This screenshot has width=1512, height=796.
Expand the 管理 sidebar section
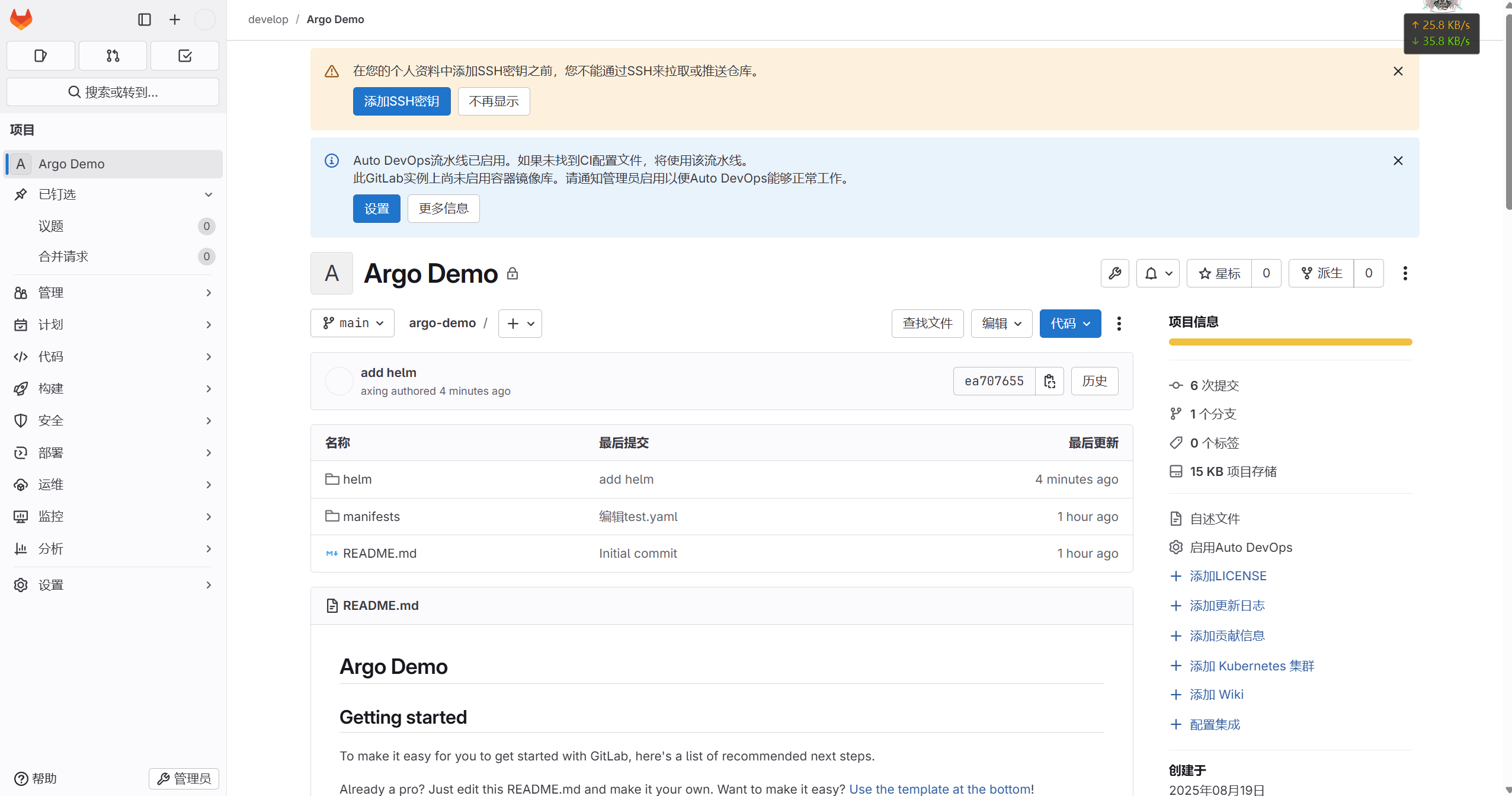click(x=113, y=292)
